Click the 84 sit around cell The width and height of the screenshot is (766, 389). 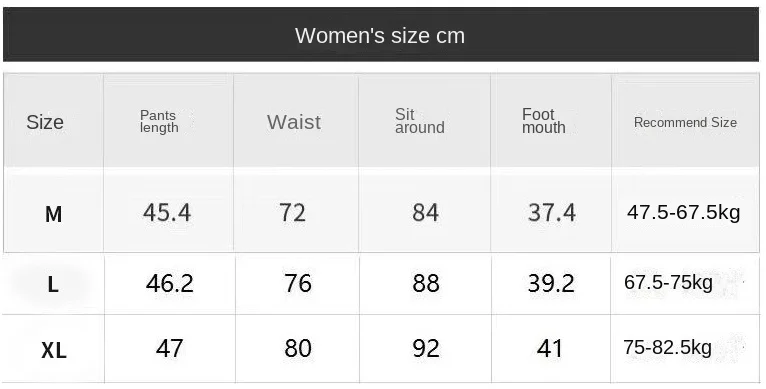426,213
